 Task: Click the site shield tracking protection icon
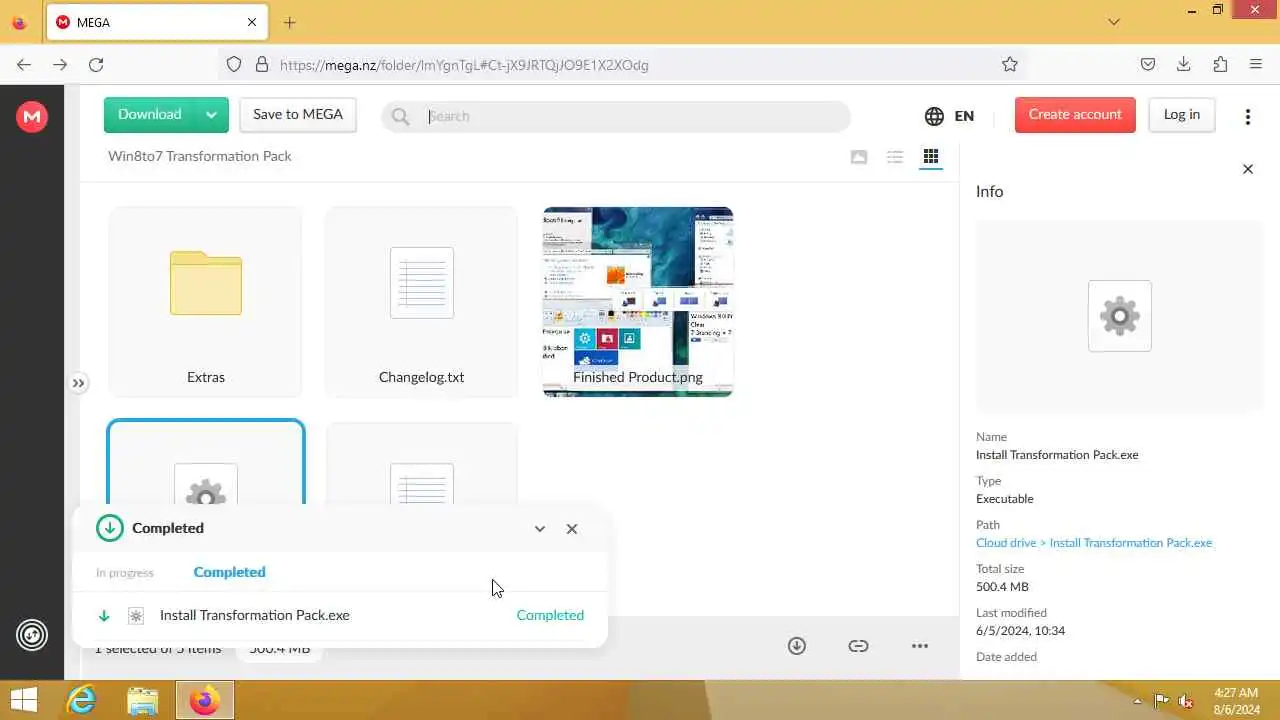(234, 64)
